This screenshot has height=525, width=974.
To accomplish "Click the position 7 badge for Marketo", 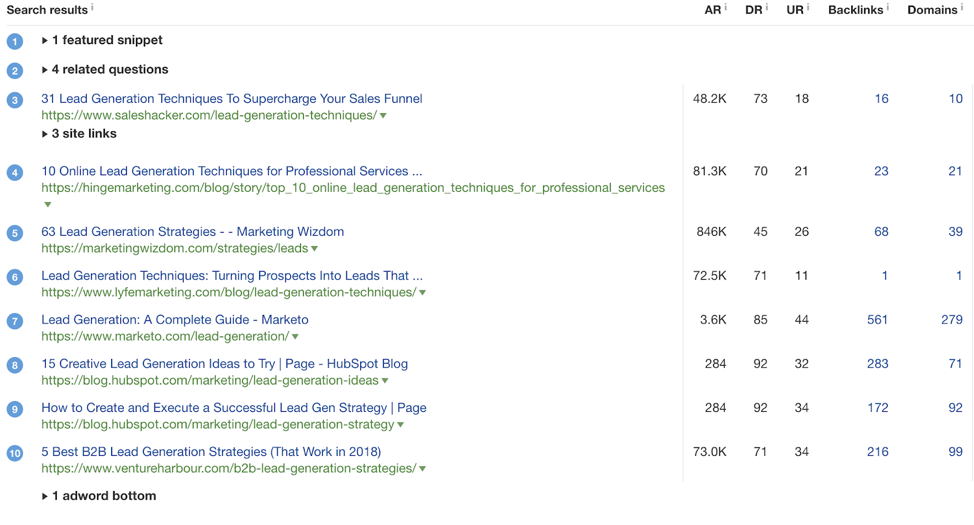I will pos(15,321).
